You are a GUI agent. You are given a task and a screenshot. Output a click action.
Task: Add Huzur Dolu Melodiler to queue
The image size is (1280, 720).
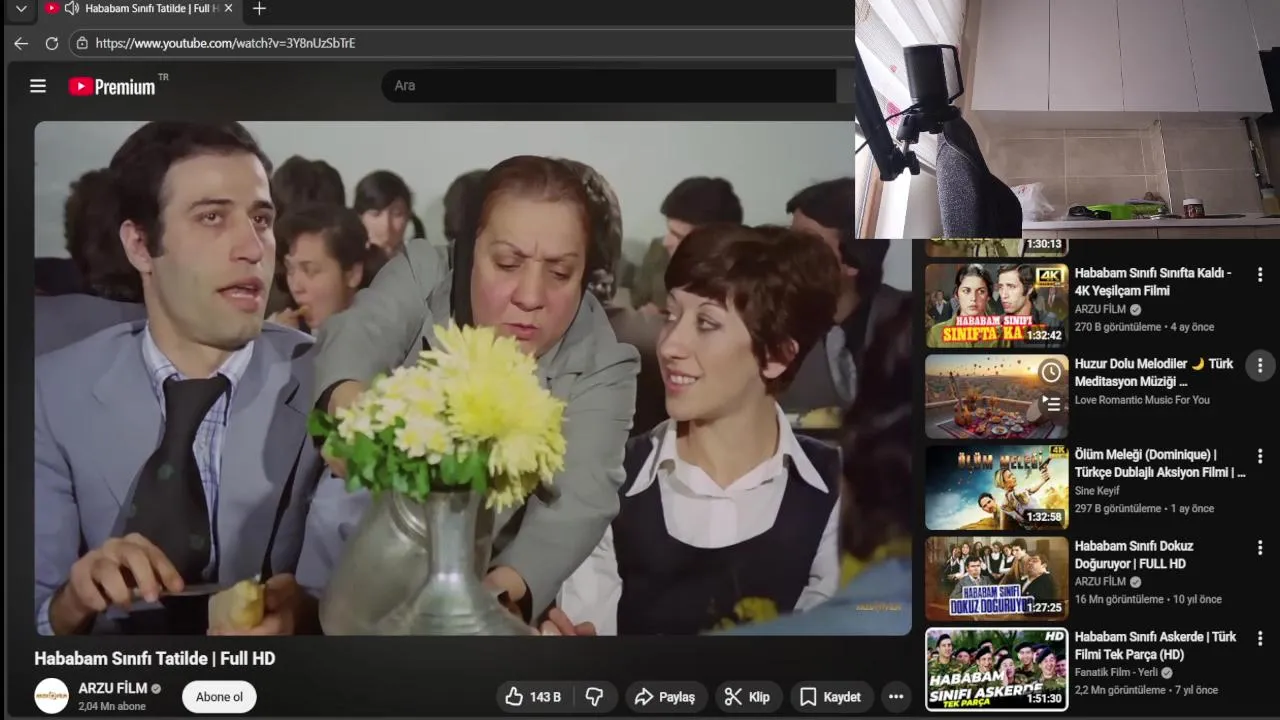[x=1051, y=404]
